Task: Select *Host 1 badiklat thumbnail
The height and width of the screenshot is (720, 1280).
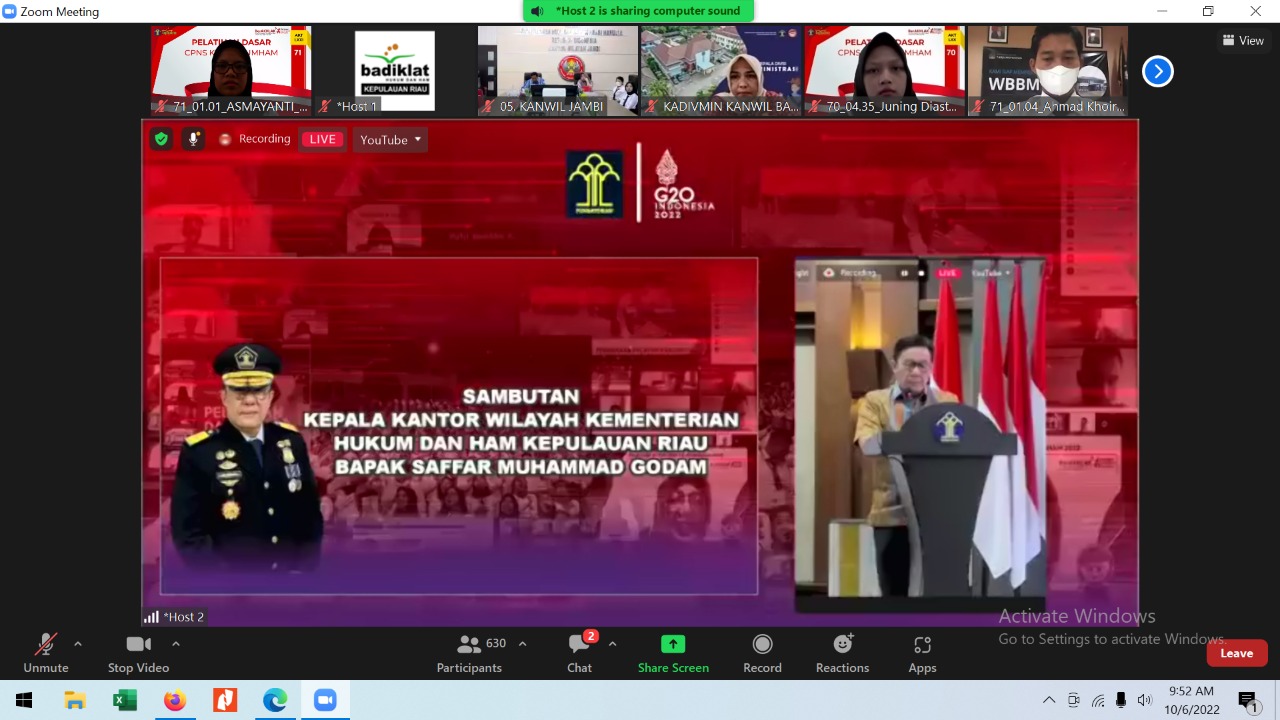Action: tap(394, 71)
